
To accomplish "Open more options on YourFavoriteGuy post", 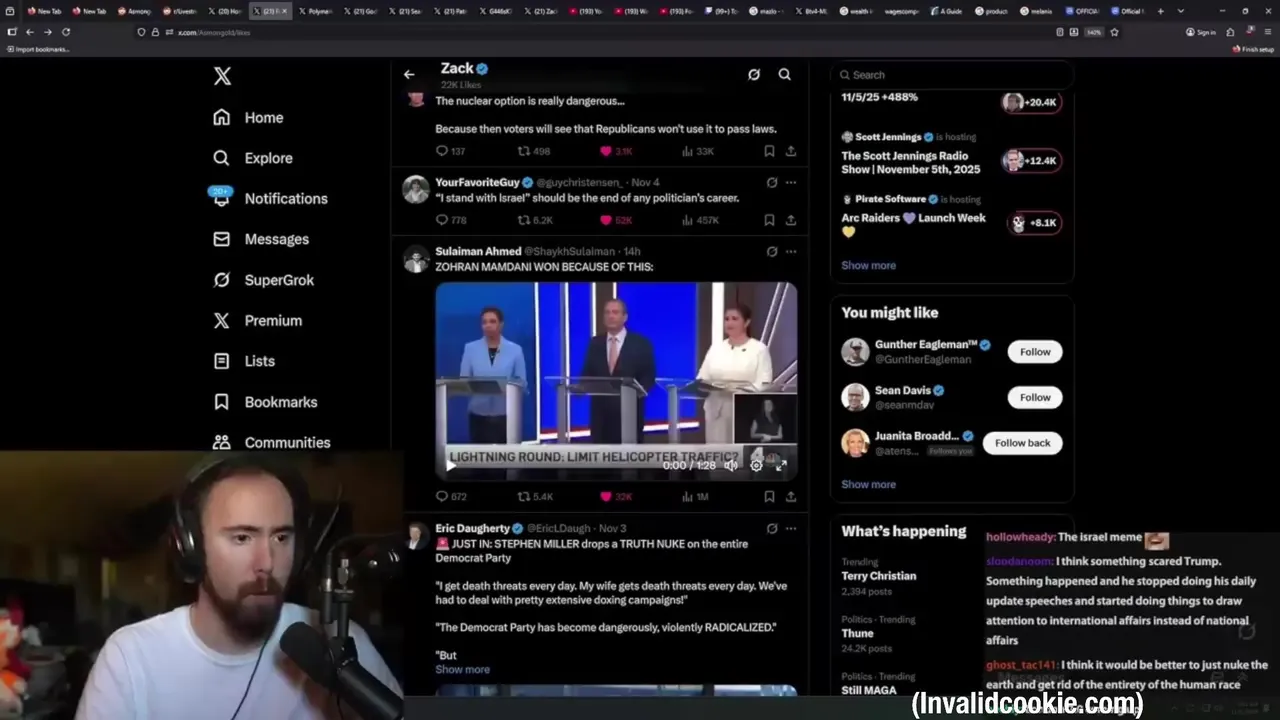I will click(791, 183).
